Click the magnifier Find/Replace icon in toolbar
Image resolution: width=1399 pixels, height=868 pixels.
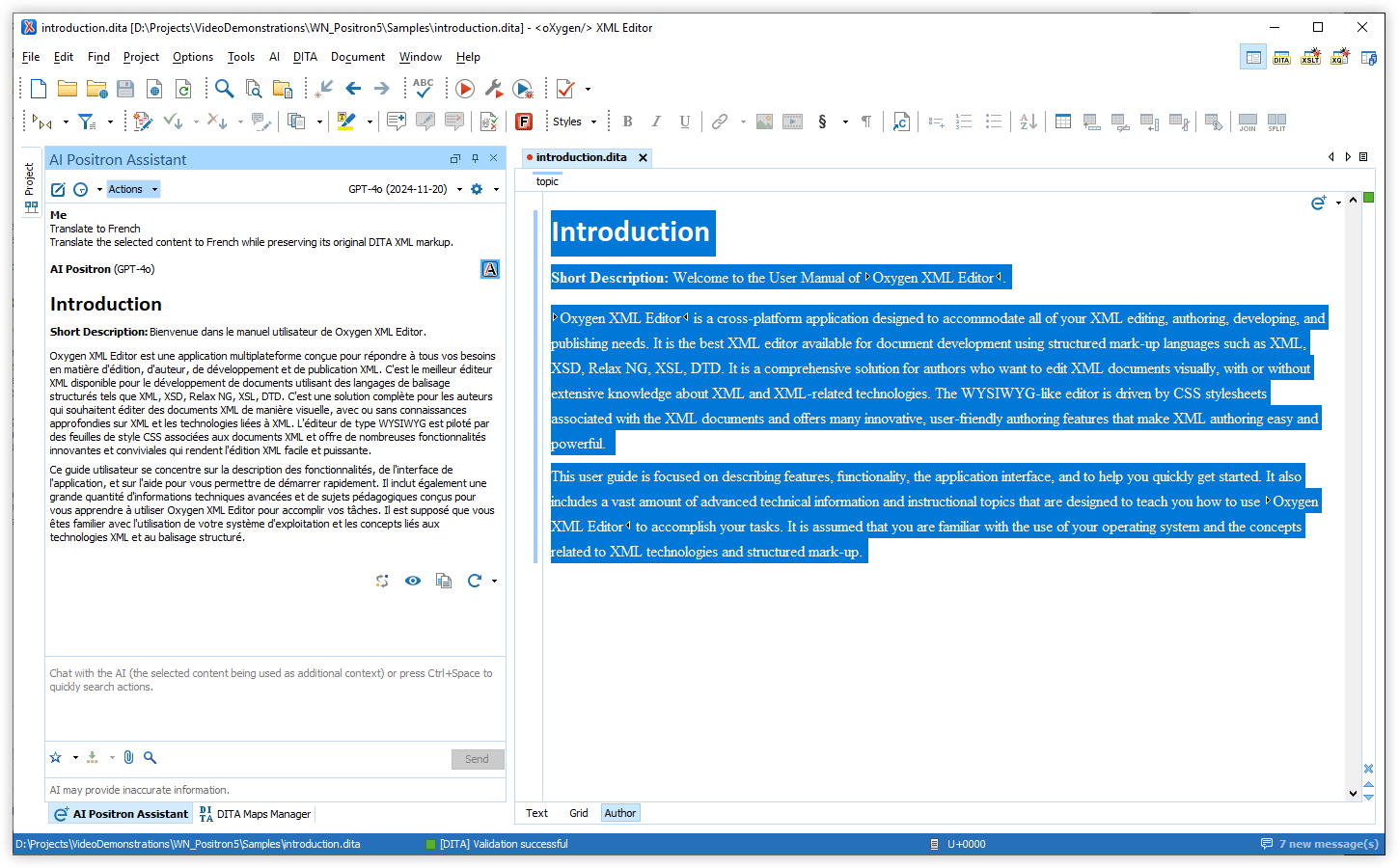pyautogui.click(x=224, y=89)
